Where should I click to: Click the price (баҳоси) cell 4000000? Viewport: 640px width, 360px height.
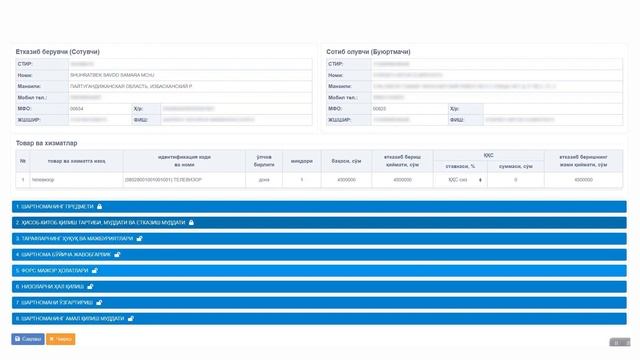347,180
